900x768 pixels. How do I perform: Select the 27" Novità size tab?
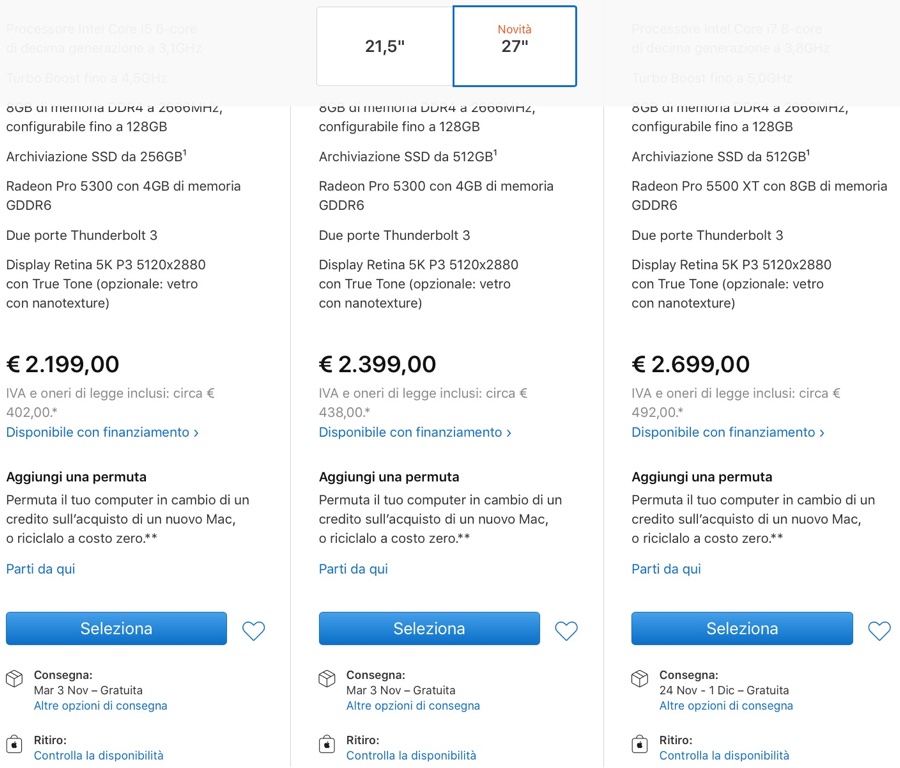point(514,46)
